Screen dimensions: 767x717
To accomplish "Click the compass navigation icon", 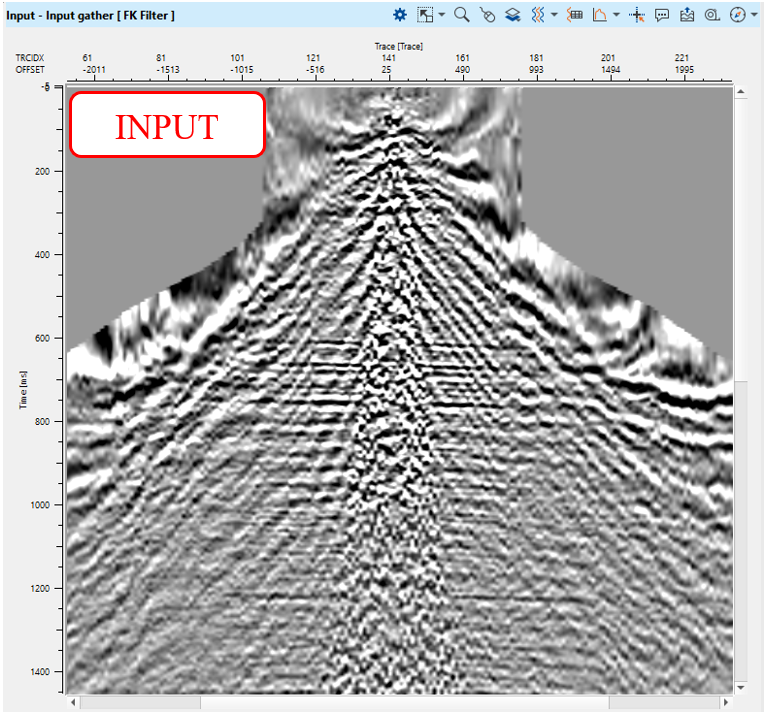I will 737,14.
